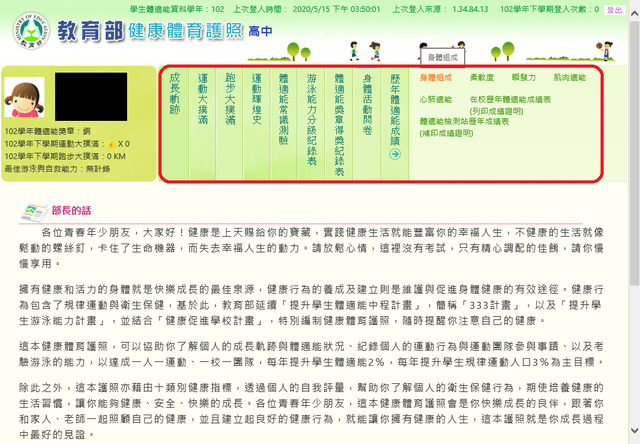Open the 身體活動問卷 menu tab
The height and width of the screenshot is (444, 640).
[x=367, y=104]
